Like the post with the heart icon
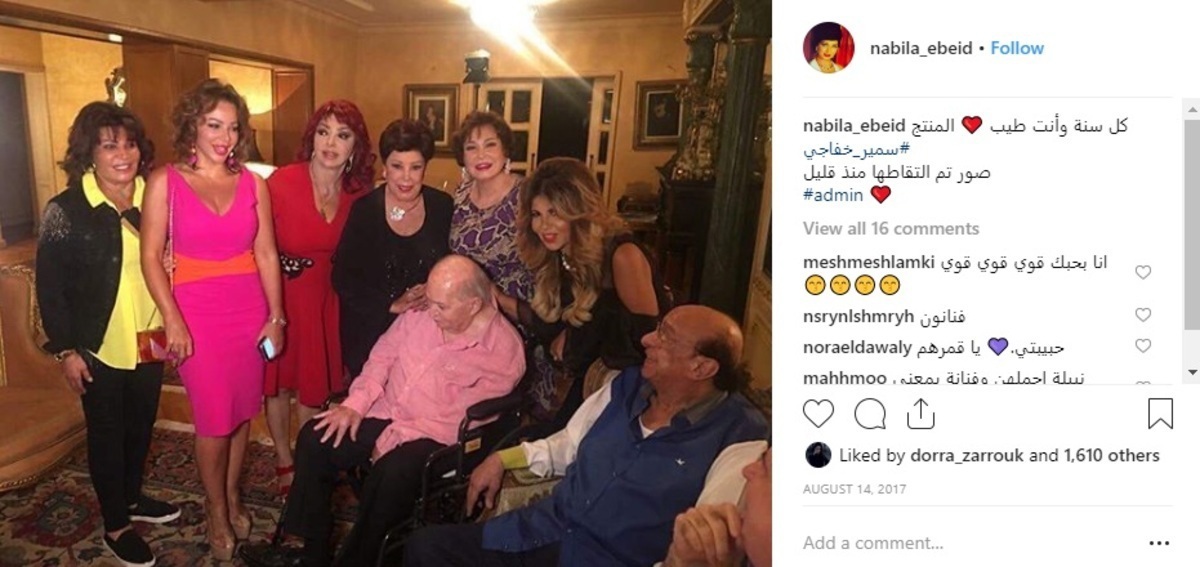Image resolution: width=1200 pixels, height=567 pixels. pyautogui.click(x=818, y=413)
